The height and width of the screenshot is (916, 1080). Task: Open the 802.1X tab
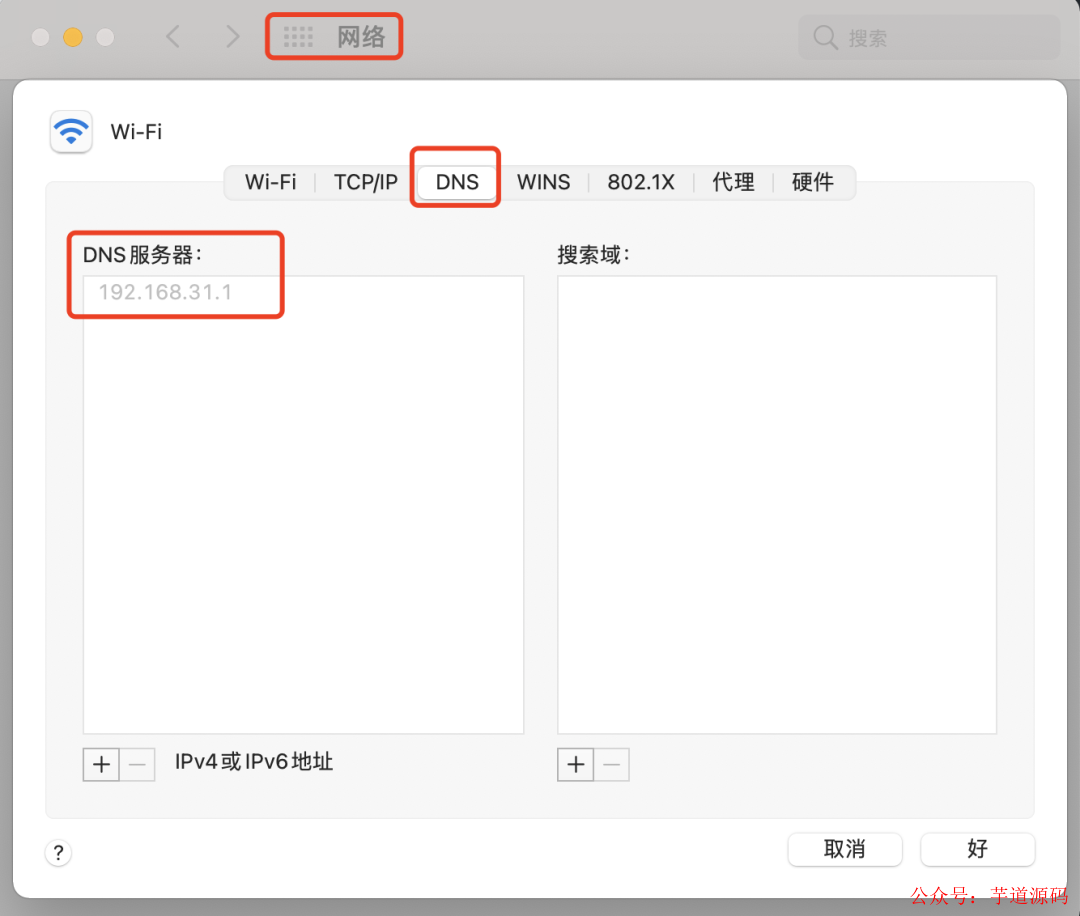640,182
